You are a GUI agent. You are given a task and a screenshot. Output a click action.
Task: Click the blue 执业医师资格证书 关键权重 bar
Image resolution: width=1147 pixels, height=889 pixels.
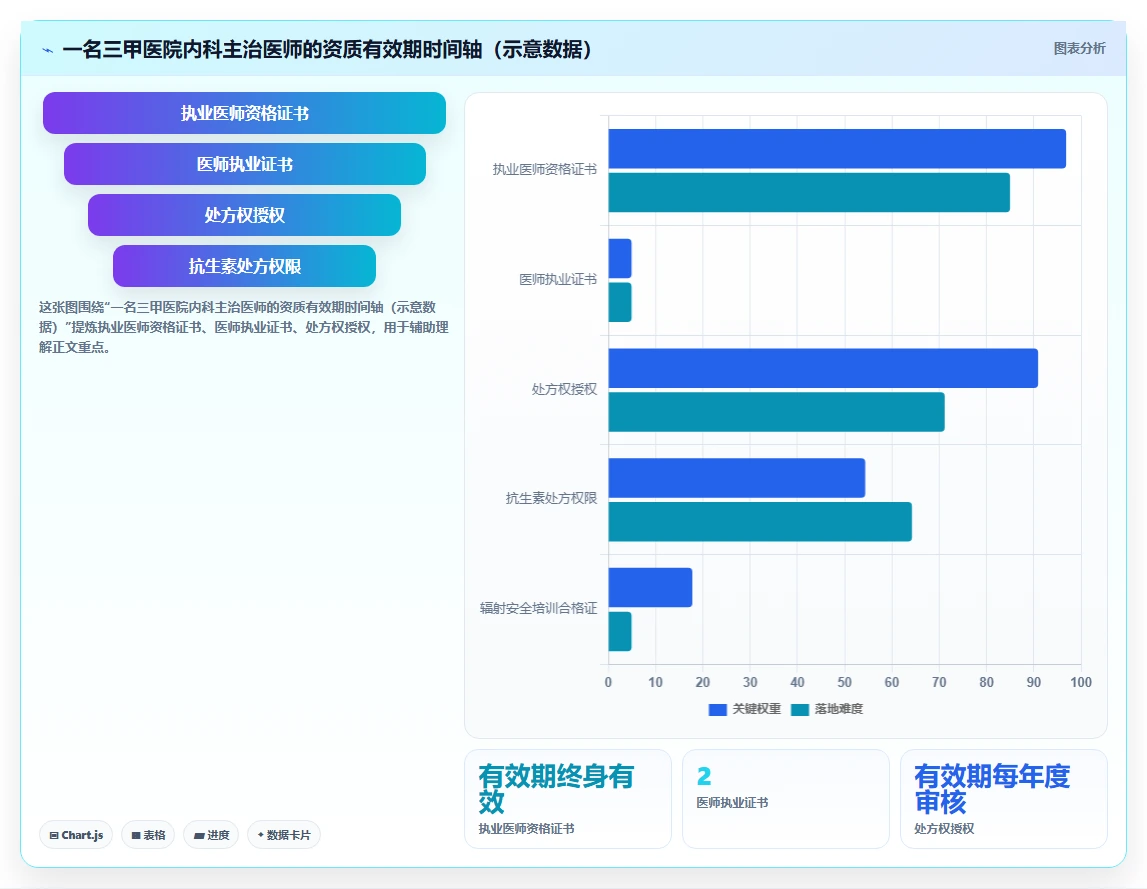coord(837,149)
